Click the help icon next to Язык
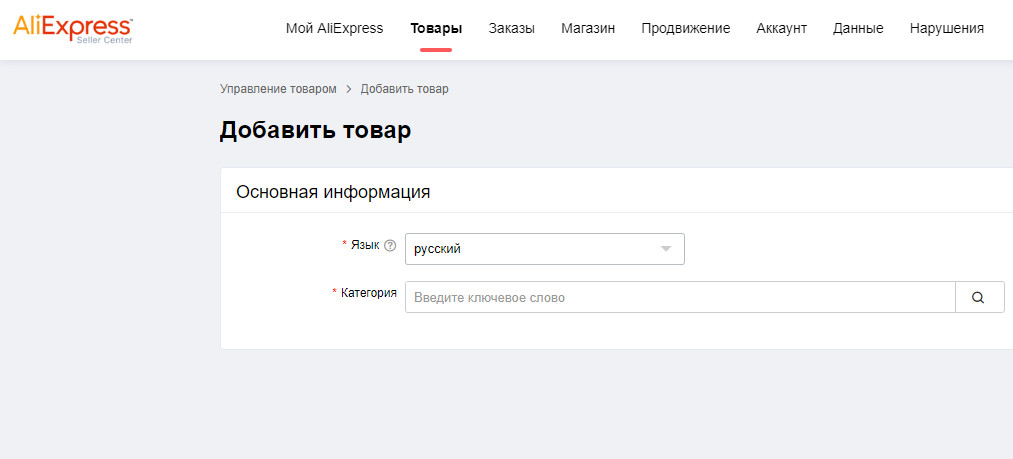Image resolution: width=1013 pixels, height=459 pixels. (x=390, y=246)
